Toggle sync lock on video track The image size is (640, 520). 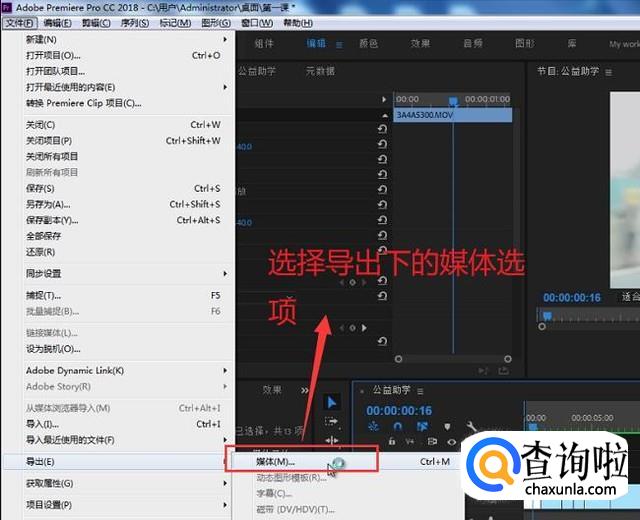pos(432,442)
